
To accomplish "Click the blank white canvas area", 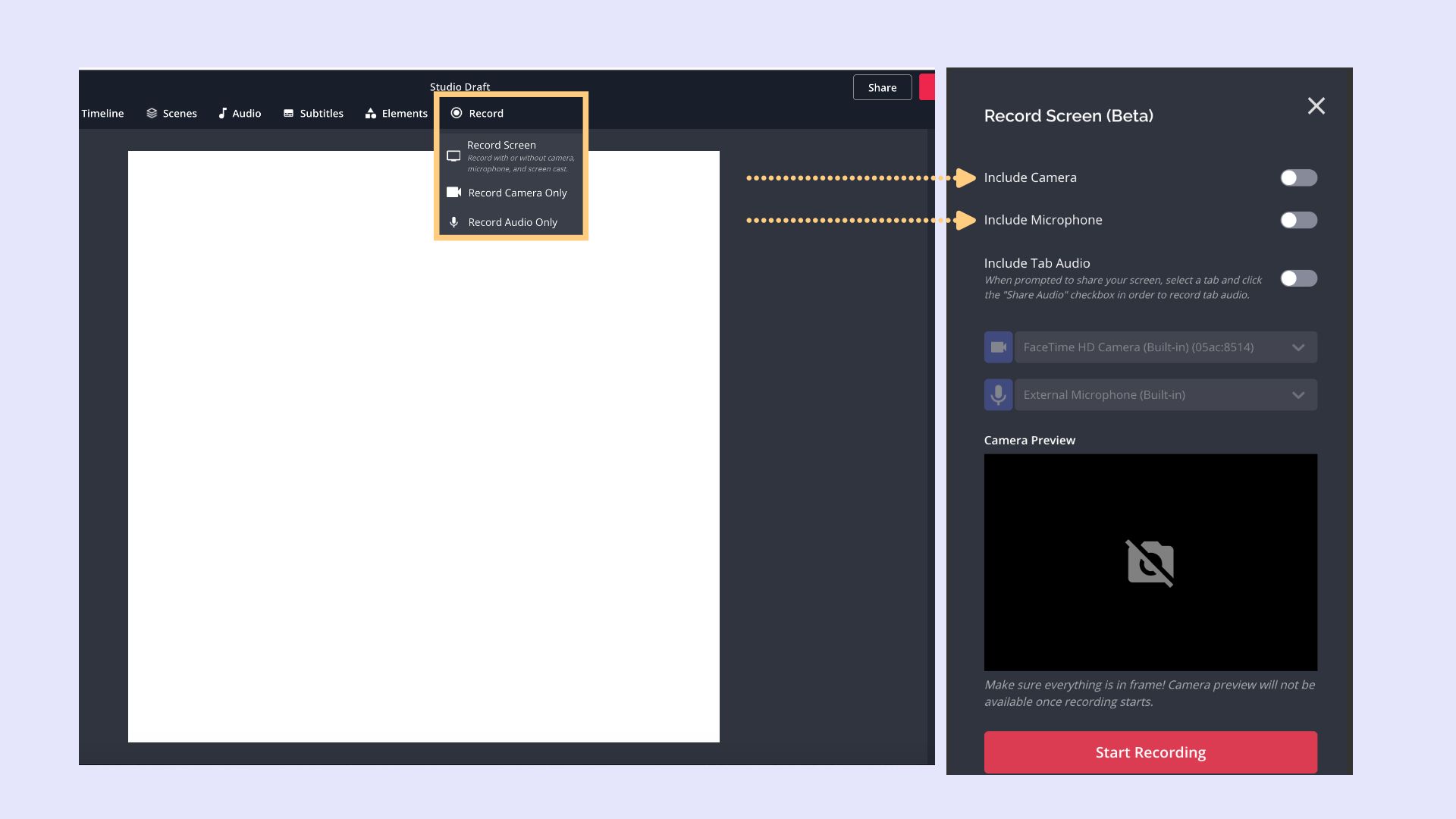I will pyautogui.click(x=423, y=470).
